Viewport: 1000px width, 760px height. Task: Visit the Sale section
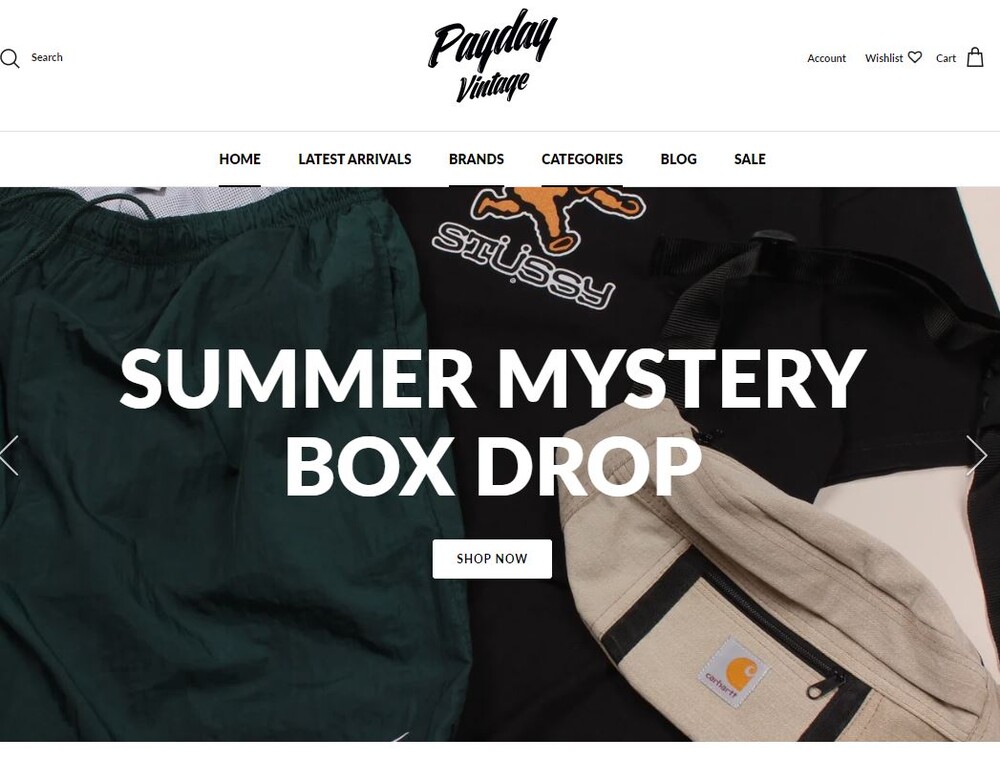tap(750, 159)
